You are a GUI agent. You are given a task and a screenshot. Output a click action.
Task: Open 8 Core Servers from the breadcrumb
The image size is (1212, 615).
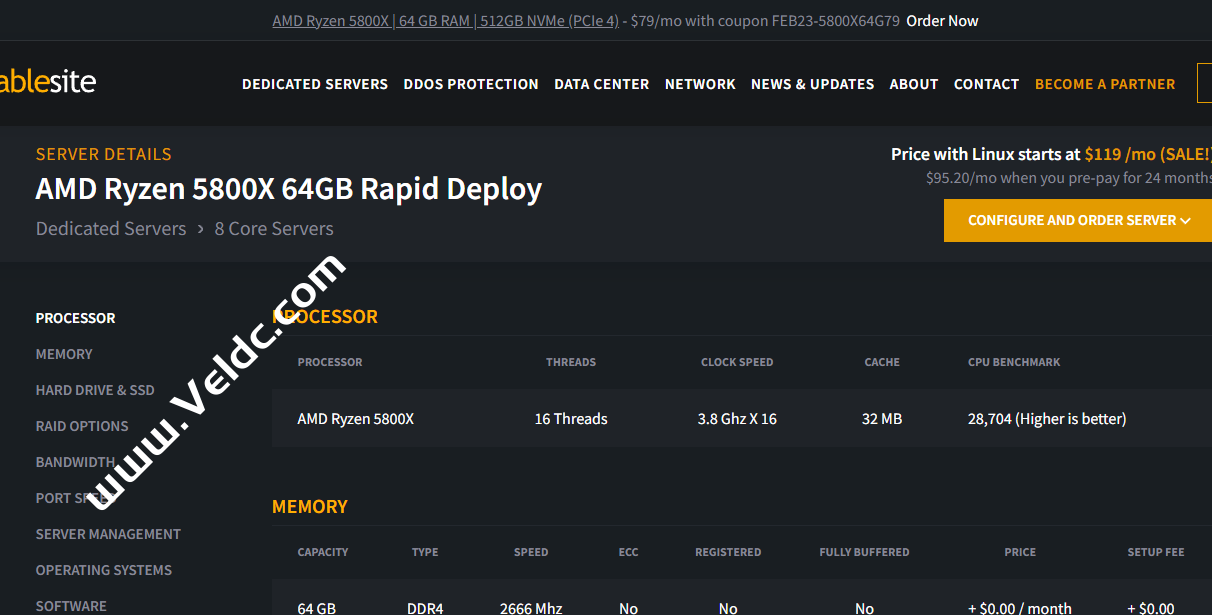pos(273,228)
